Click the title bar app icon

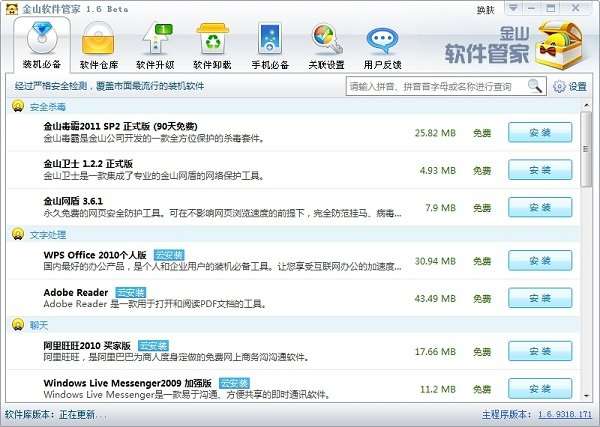(12, 9)
